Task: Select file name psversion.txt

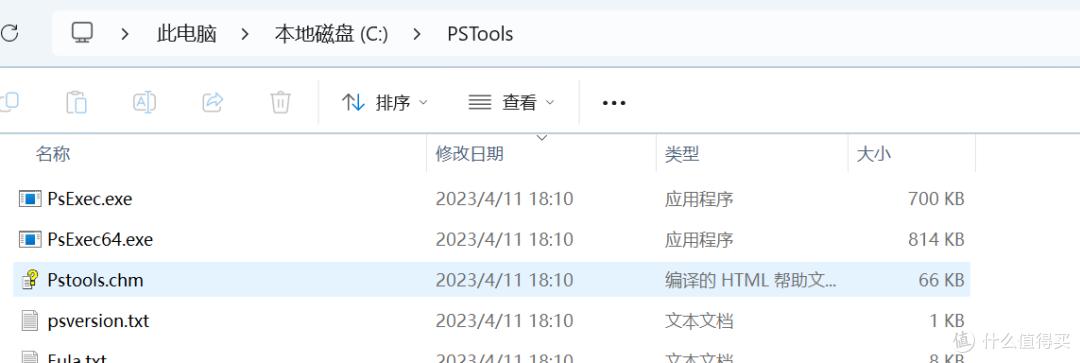Action: point(98,320)
